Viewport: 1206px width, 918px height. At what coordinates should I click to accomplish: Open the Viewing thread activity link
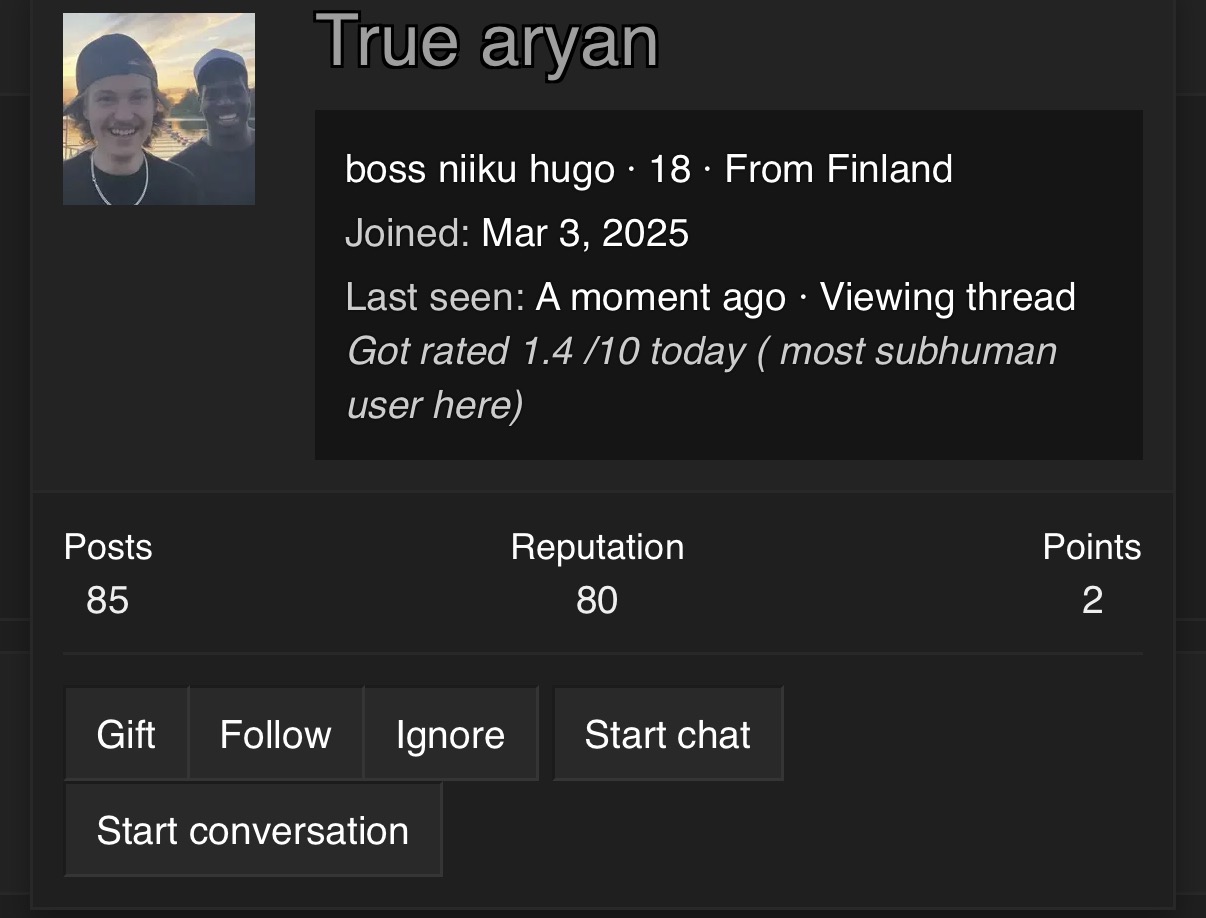click(947, 297)
